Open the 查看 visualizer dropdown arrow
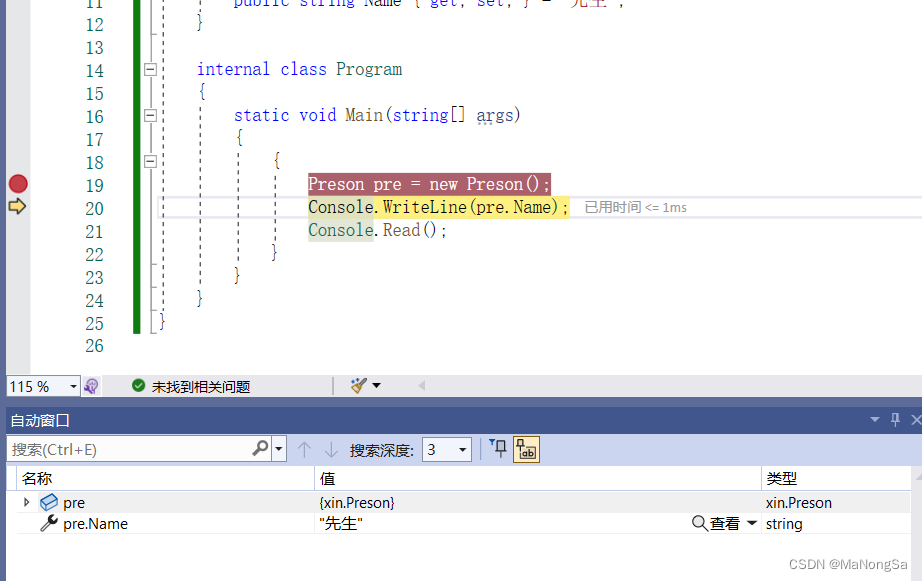 pos(751,523)
